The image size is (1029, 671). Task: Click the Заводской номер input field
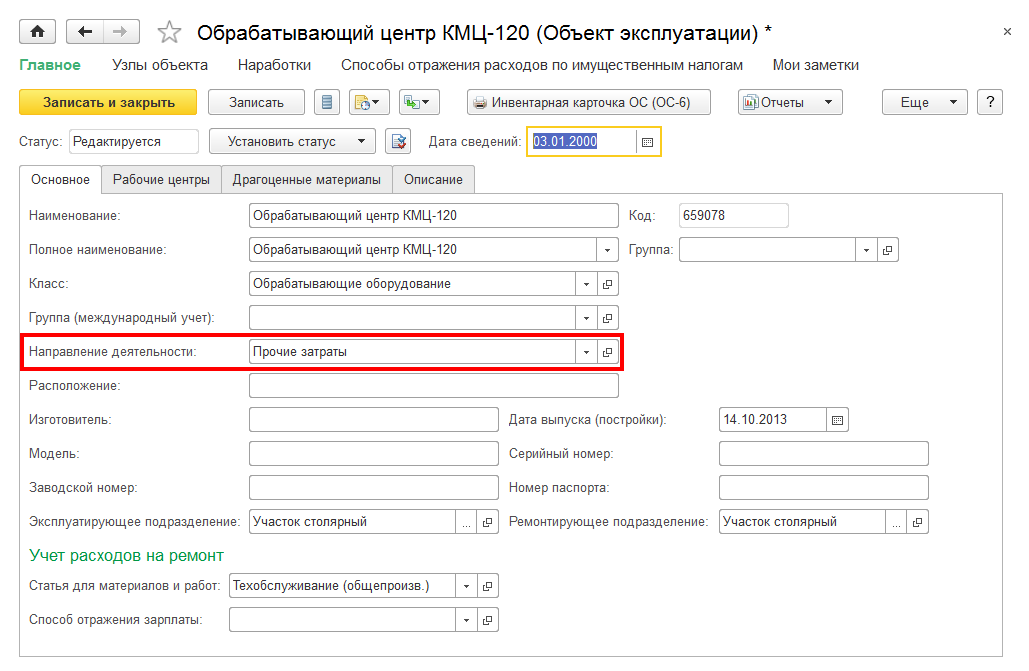click(x=373, y=488)
